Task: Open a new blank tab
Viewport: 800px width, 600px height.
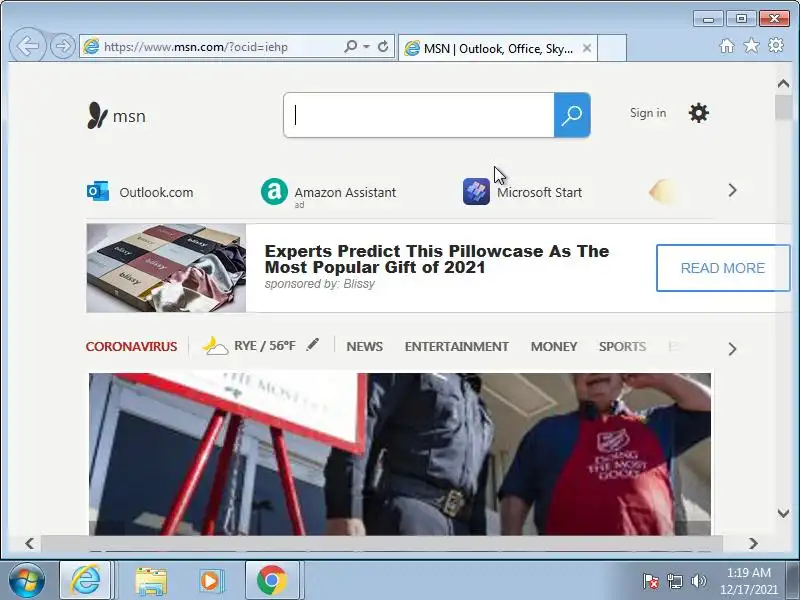Action: coord(612,48)
